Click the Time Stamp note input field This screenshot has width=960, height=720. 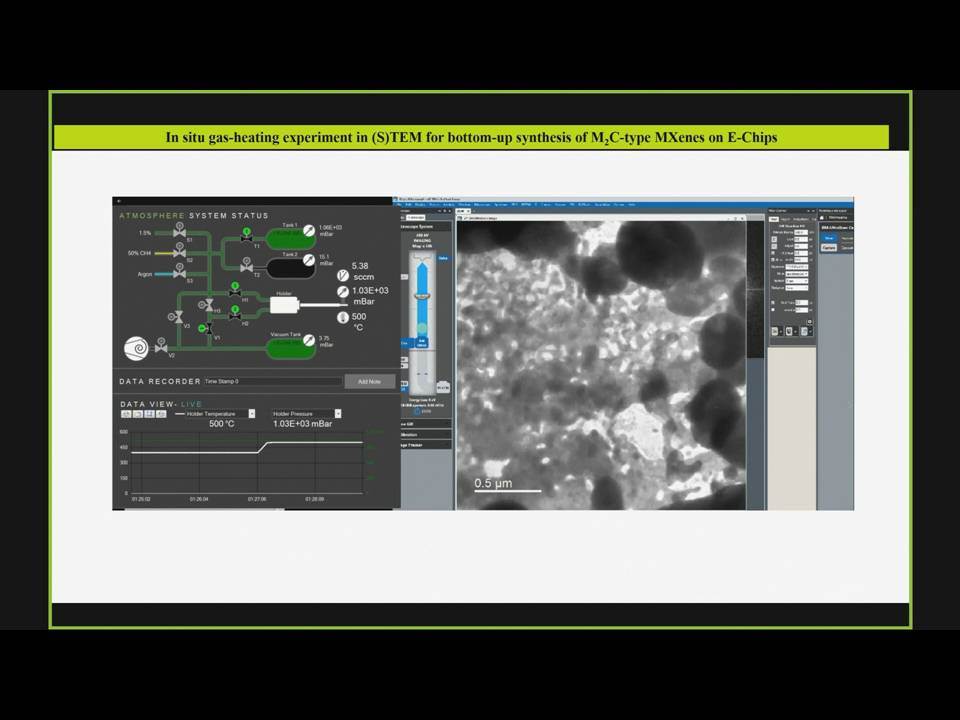[272, 381]
